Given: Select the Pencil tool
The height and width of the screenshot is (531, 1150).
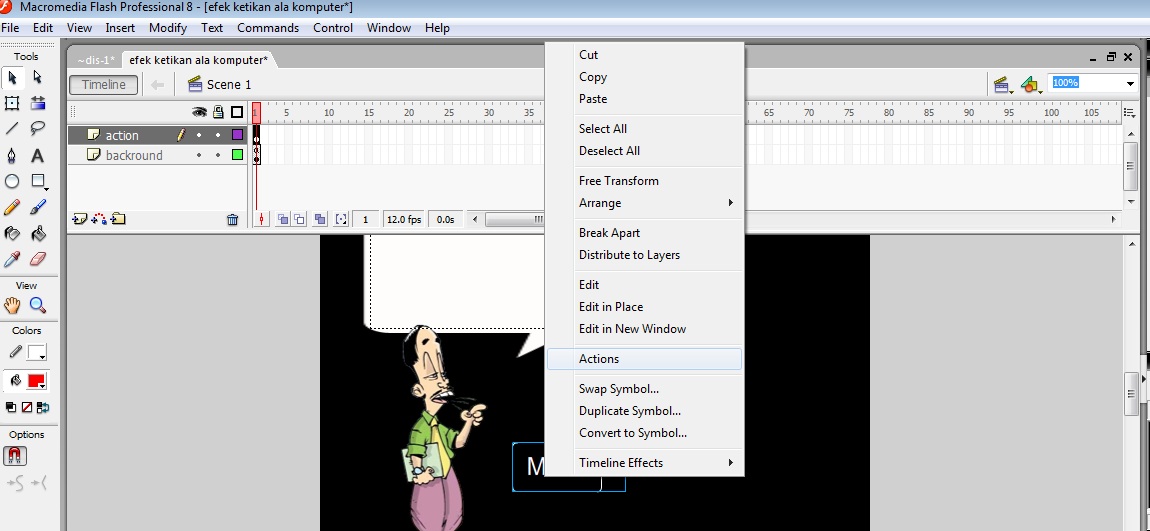Looking at the screenshot, I should [x=12, y=208].
